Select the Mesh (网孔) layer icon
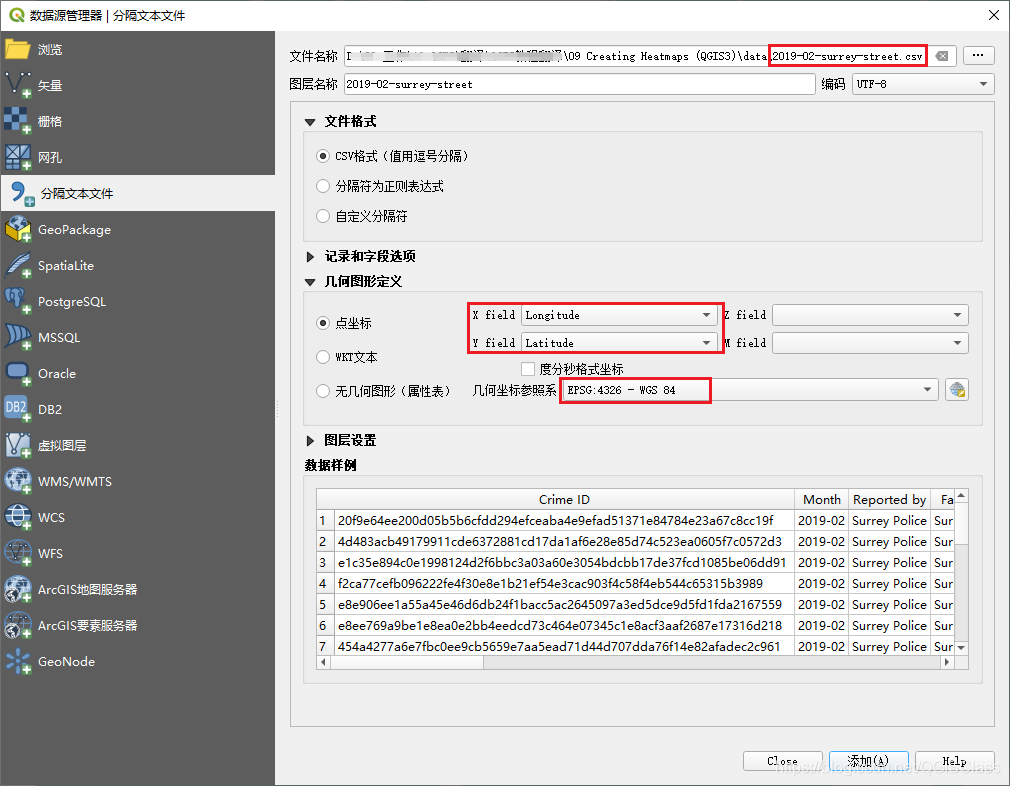The width and height of the screenshot is (1010, 786). pos(17,157)
